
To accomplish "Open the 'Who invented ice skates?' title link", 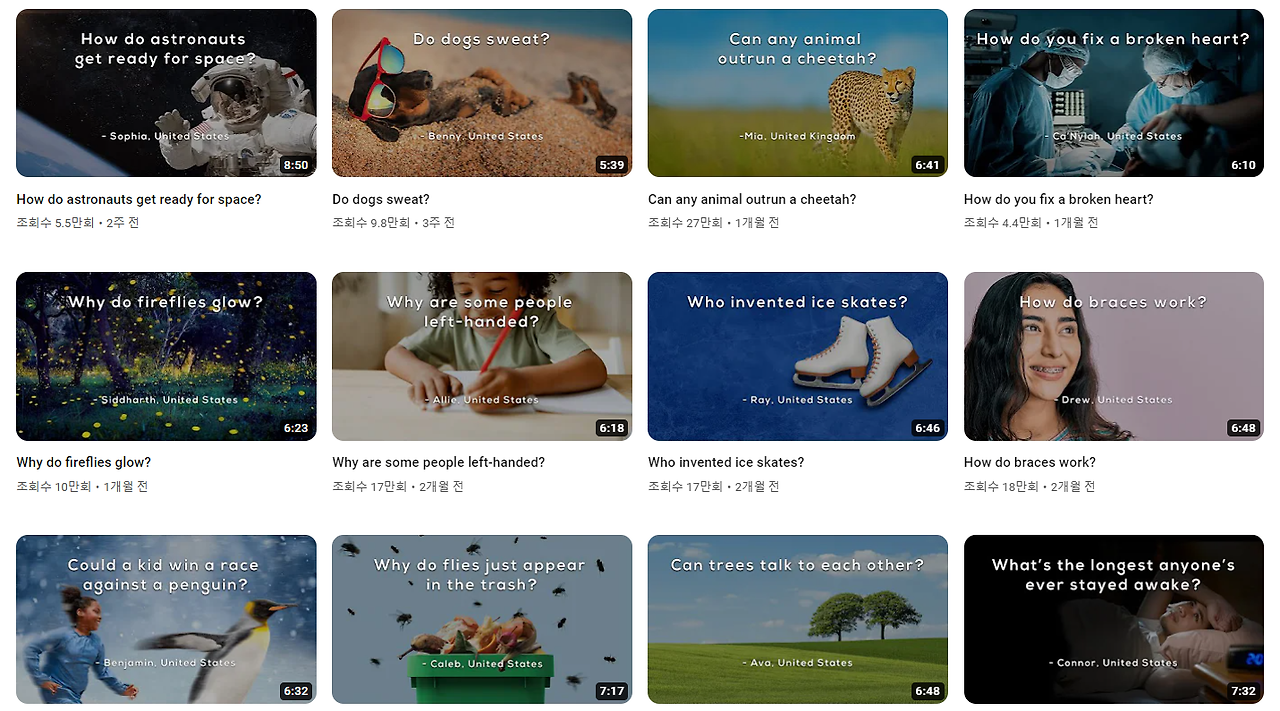I will coord(726,462).
